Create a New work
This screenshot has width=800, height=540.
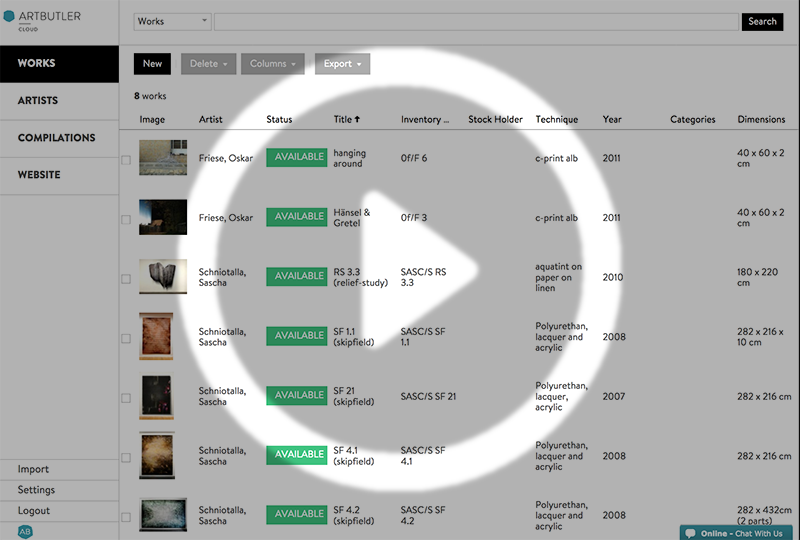click(152, 64)
